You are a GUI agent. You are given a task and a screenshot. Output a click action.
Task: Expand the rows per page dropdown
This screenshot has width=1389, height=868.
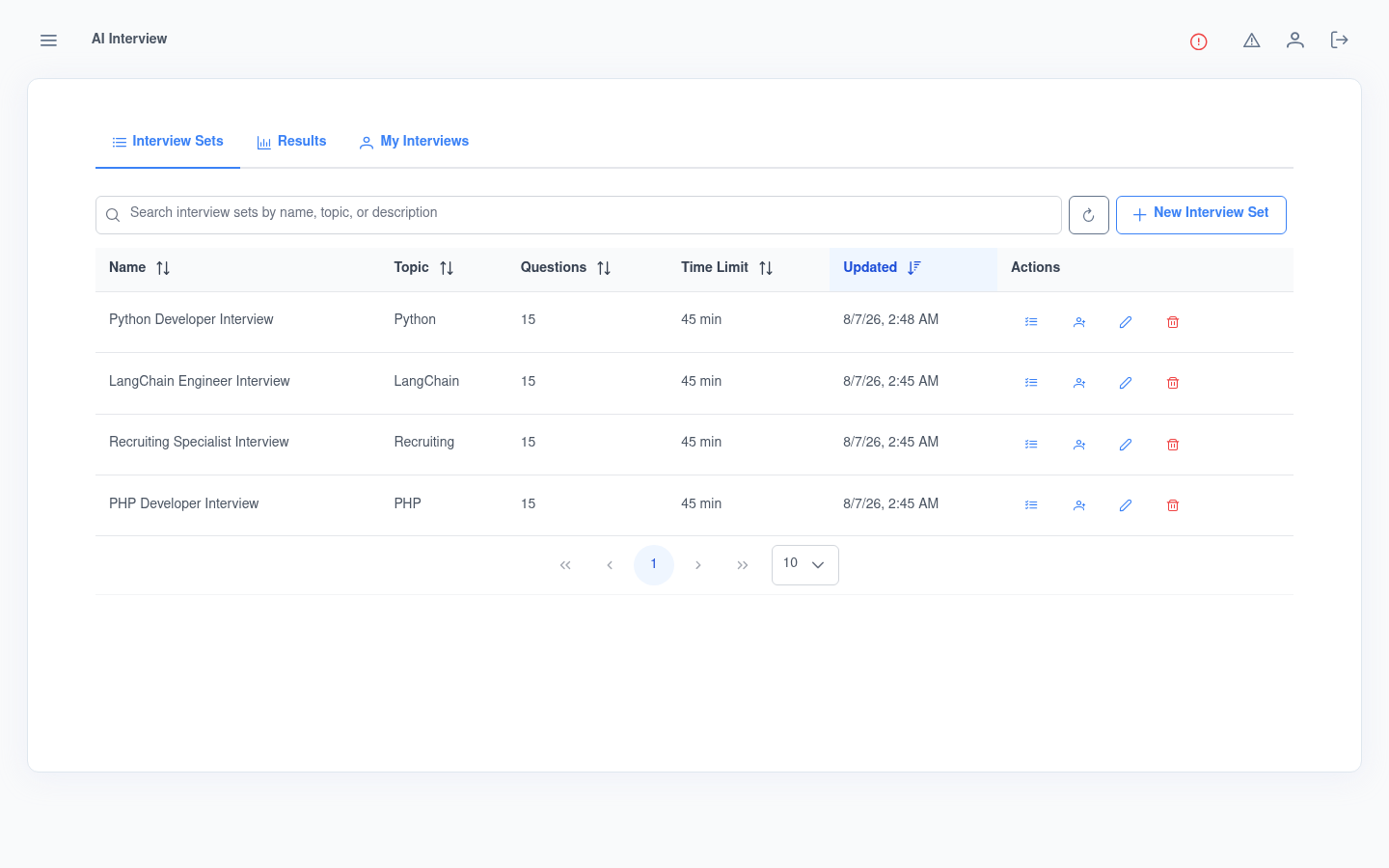pyautogui.click(x=805, y=565)
